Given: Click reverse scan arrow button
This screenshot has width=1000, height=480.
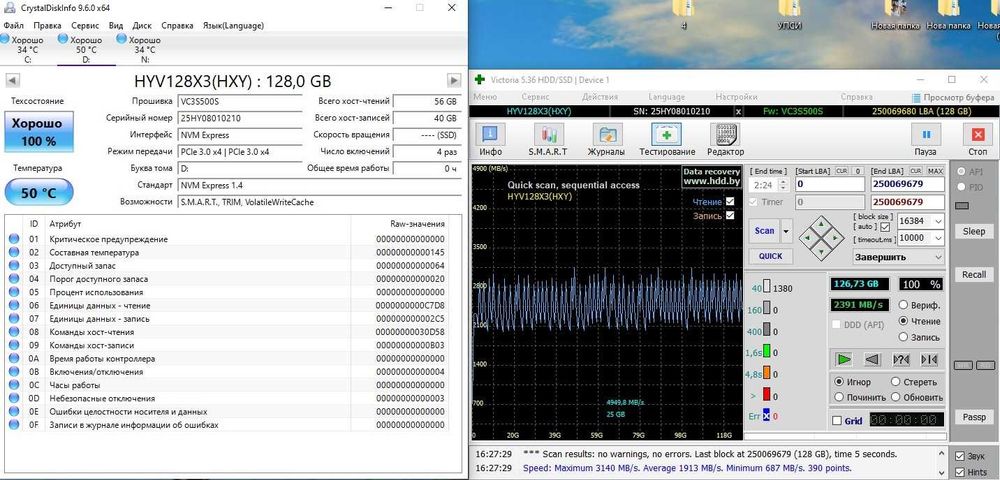Looking at the screenshot, I should tap(872, 360).
